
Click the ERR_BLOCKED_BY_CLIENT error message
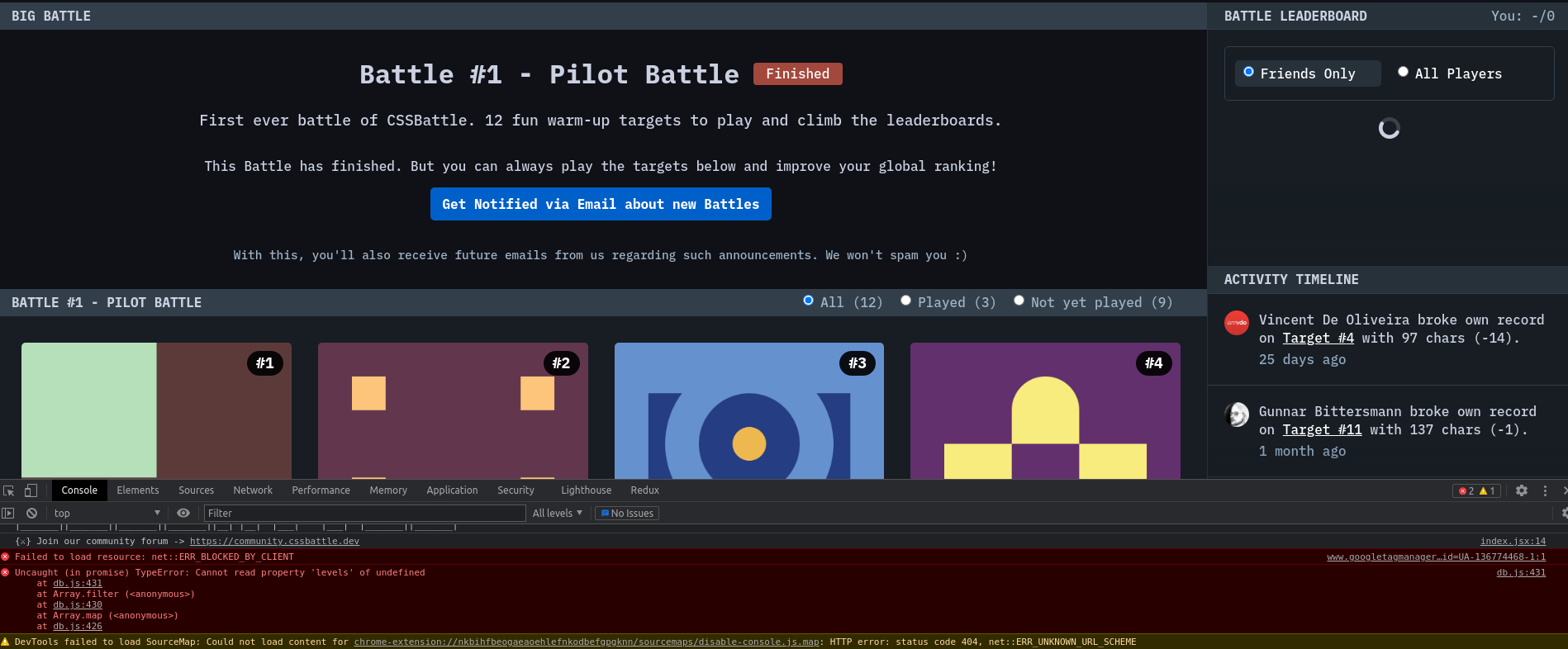pos(154,557)
